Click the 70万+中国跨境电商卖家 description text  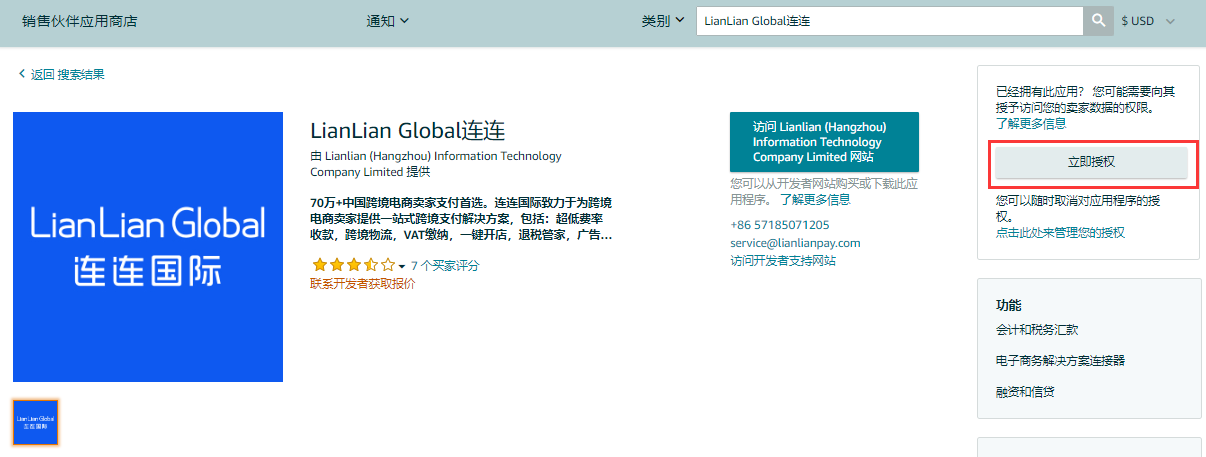(461, 218)
